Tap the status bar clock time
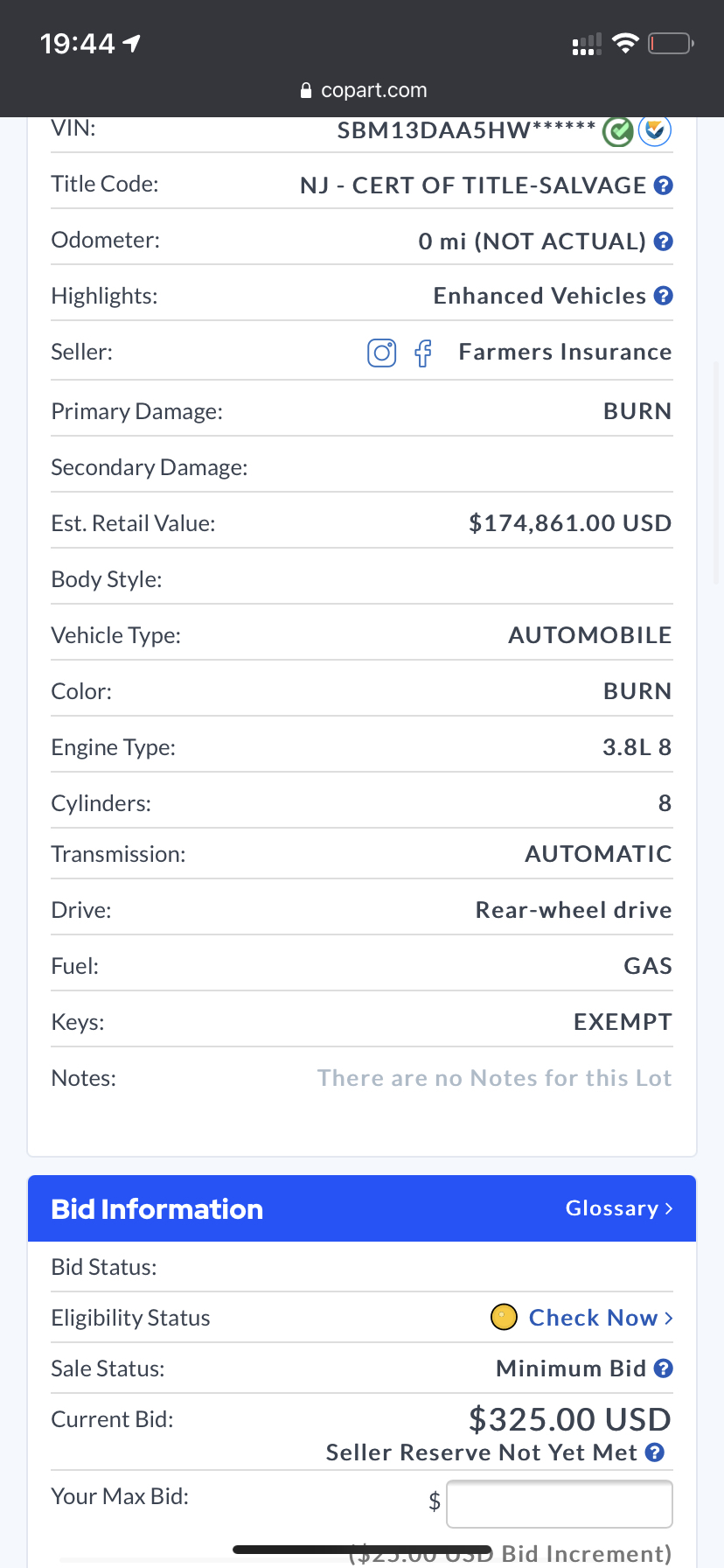The width and height of the screenshot is (724, 1568). pos(78,43)
